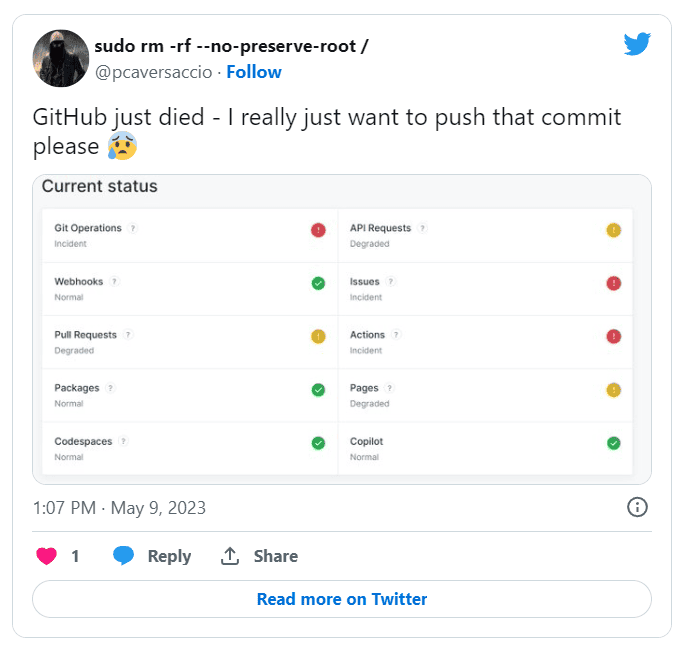686x651 pixels.
Task: Open the tweet info circle icon
Action: tap(637, 507)
